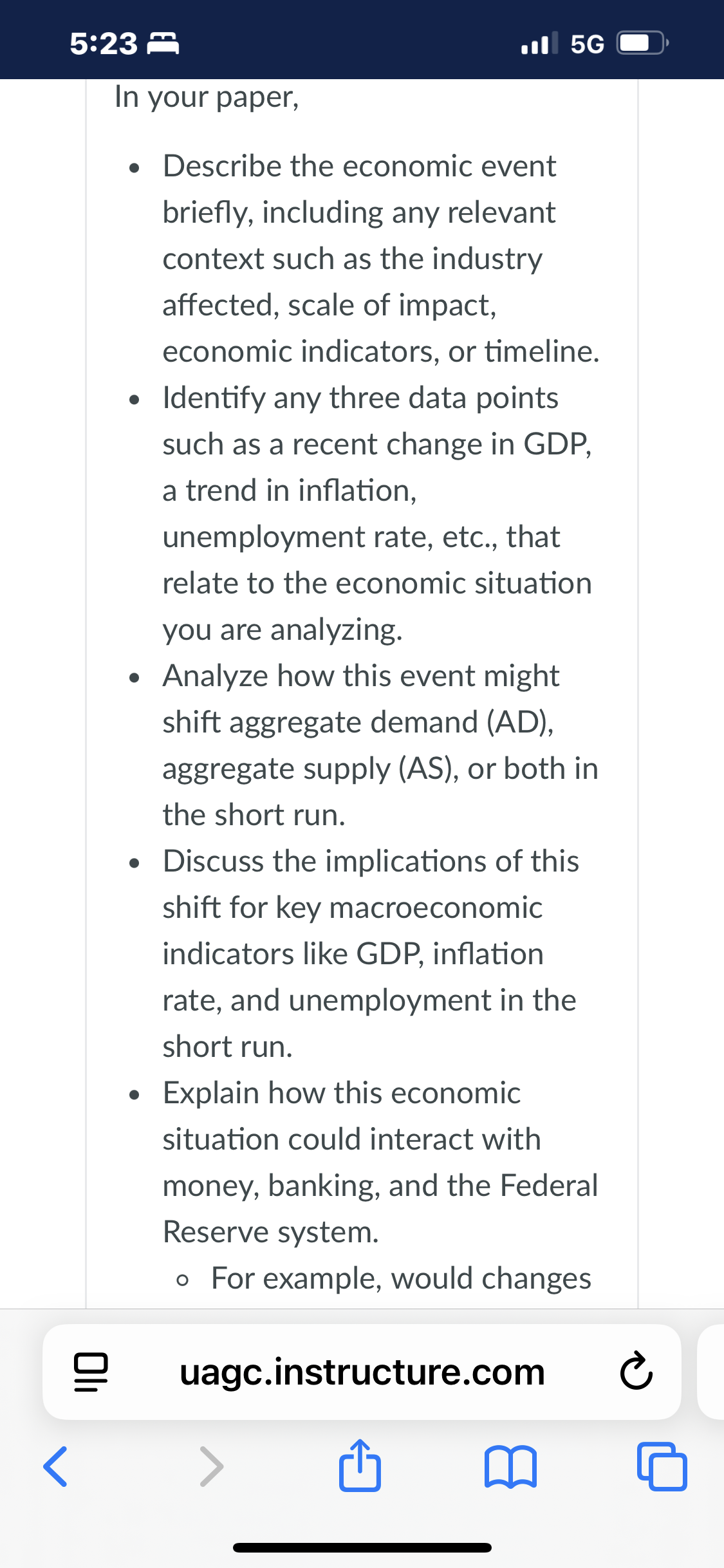Tap the sleep focus bed icon
Viewport: 724px width, 1568px height.
pyautogui.click(x=163, y=44)
